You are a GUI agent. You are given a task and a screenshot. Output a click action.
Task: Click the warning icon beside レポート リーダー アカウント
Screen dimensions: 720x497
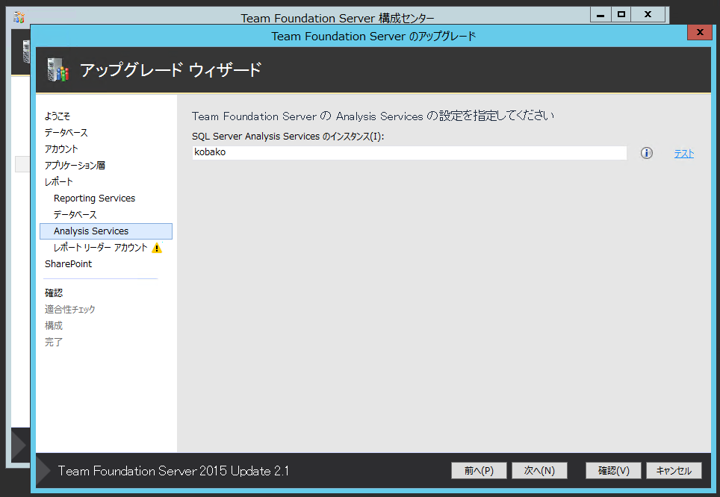tap(157, 248)
